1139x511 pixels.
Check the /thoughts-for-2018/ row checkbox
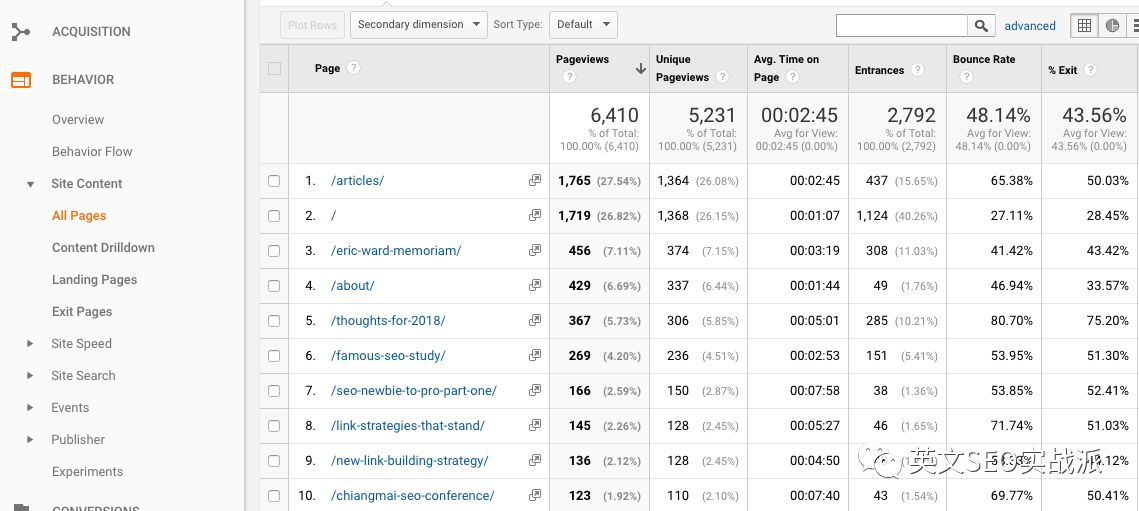click(274, 321)
